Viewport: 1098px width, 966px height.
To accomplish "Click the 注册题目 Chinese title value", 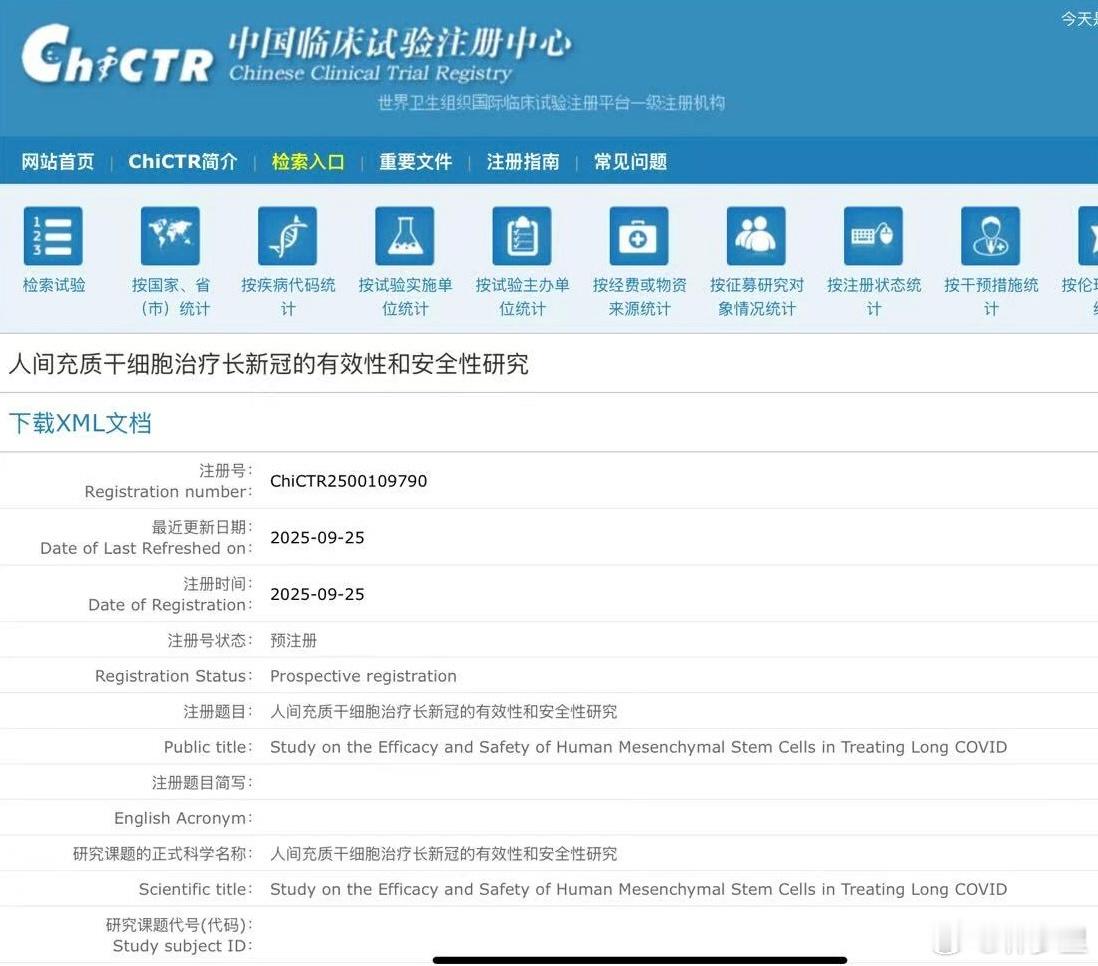I will tap(443, 712).
